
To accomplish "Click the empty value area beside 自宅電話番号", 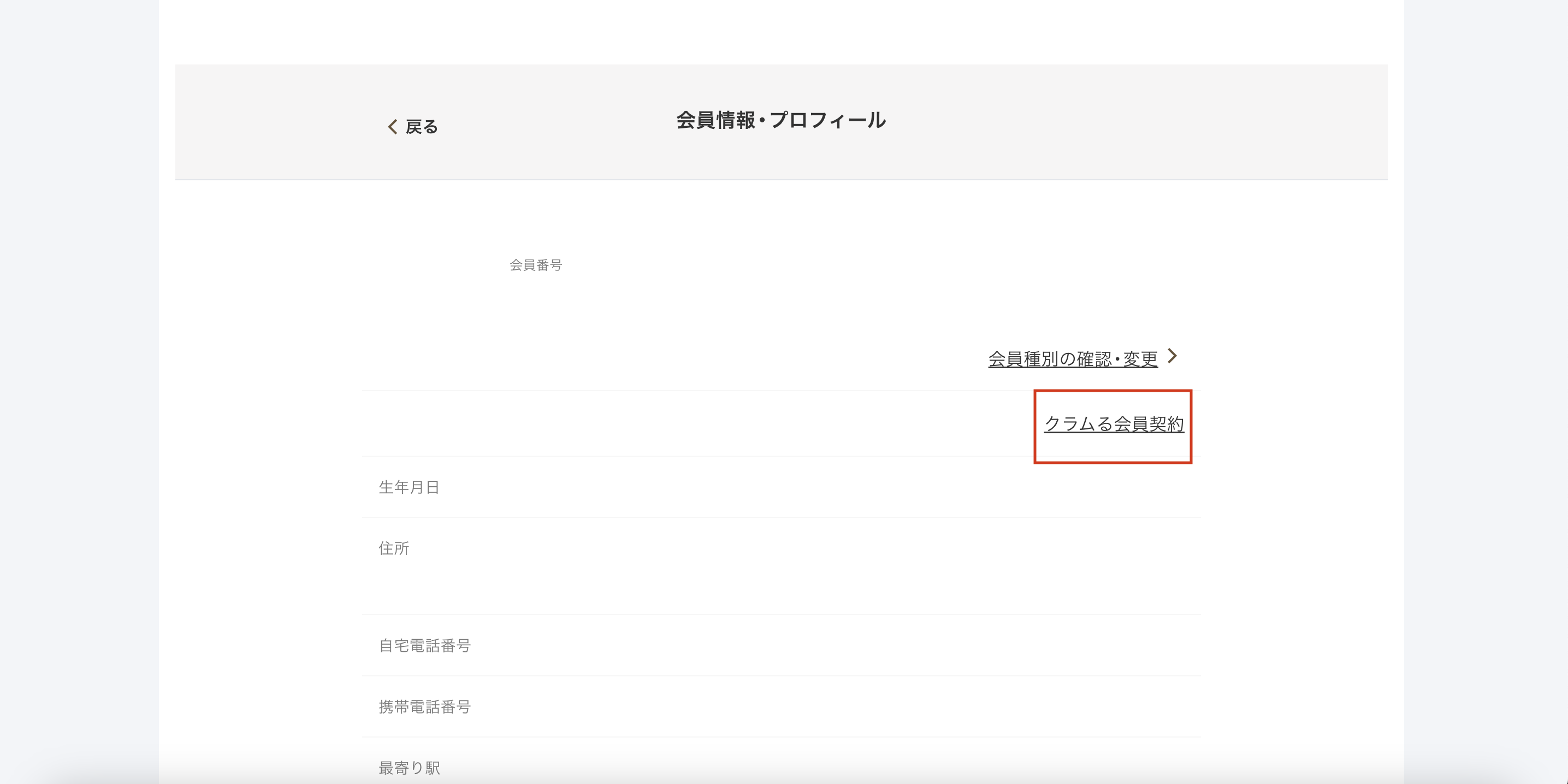I will [x=791, y=646].
